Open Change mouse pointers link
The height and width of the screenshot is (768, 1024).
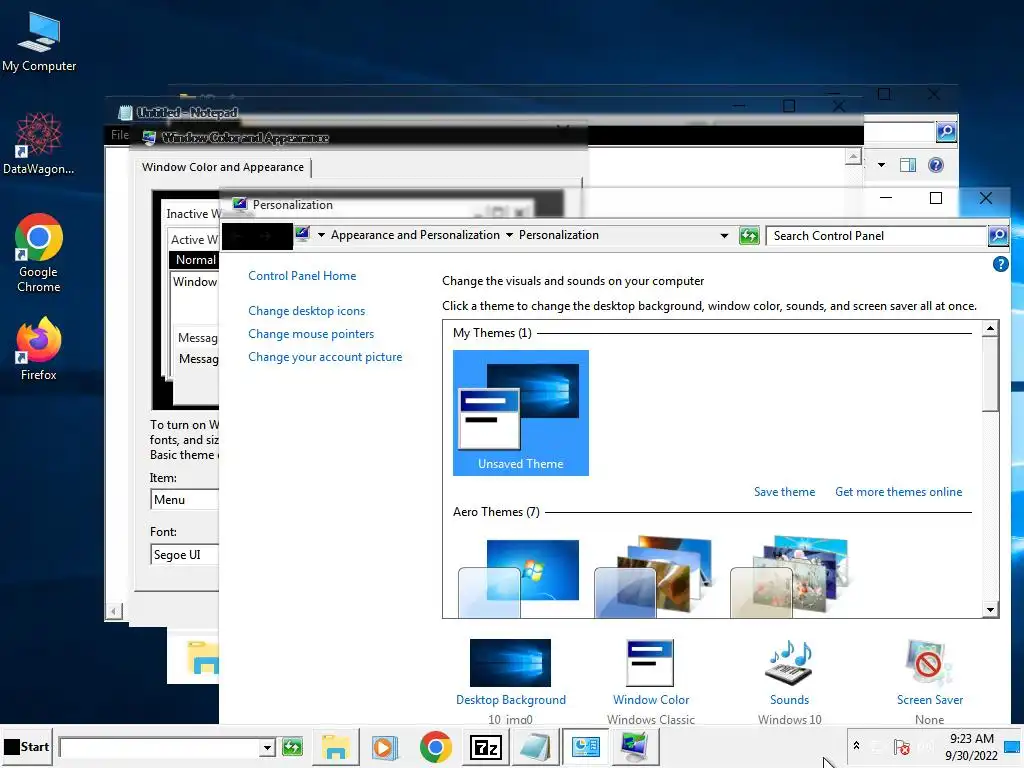pyautogui.click(x=311, y=334)
